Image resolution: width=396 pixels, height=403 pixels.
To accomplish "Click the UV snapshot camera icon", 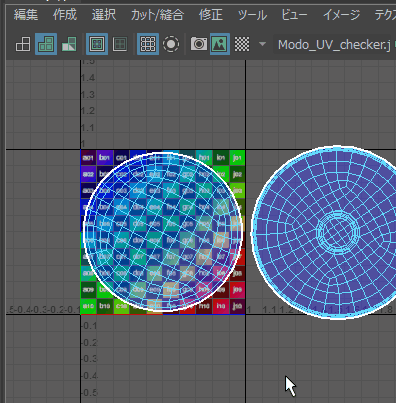I will point(199,44).
